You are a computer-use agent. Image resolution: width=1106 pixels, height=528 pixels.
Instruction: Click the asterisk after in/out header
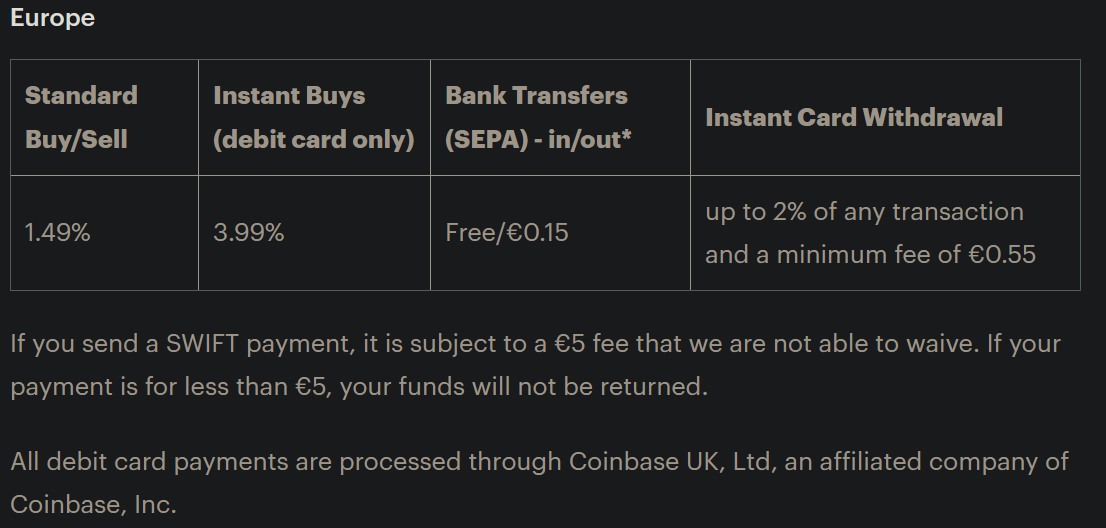pos(626,134)
